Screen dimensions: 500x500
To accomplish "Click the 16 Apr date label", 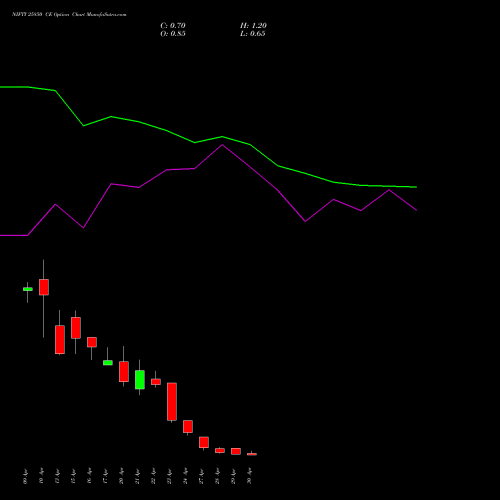I will pyautogui.click(x=89, y=477).
